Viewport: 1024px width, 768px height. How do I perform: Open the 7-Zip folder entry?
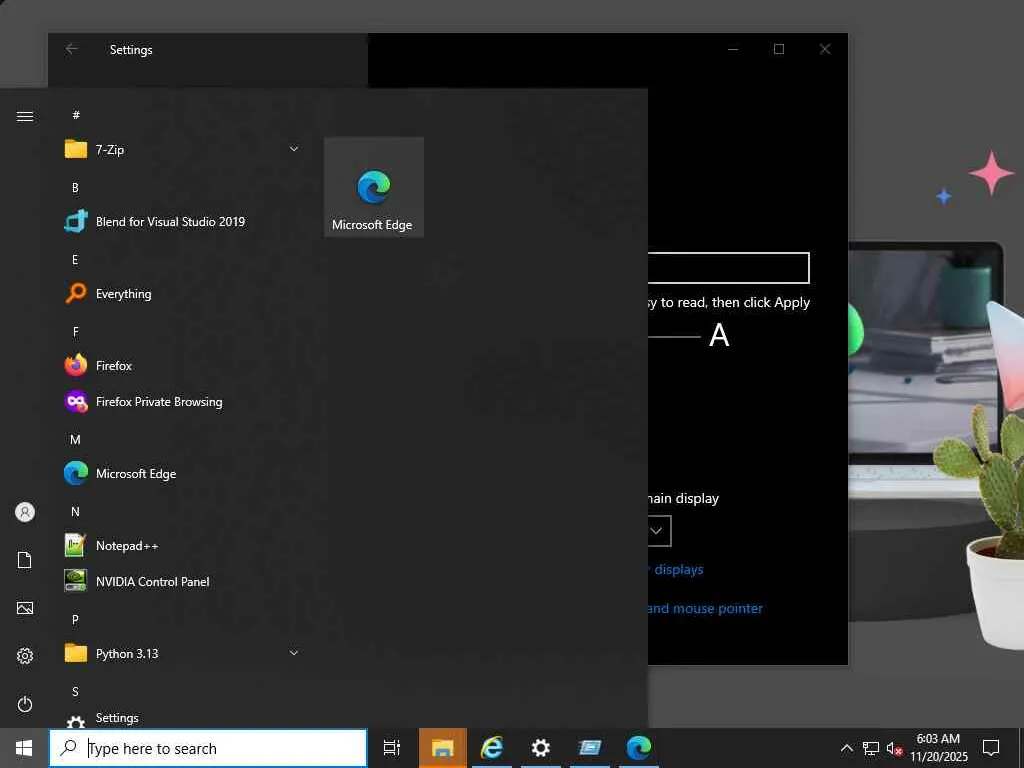pyautogui.click(x=182, y=150)
